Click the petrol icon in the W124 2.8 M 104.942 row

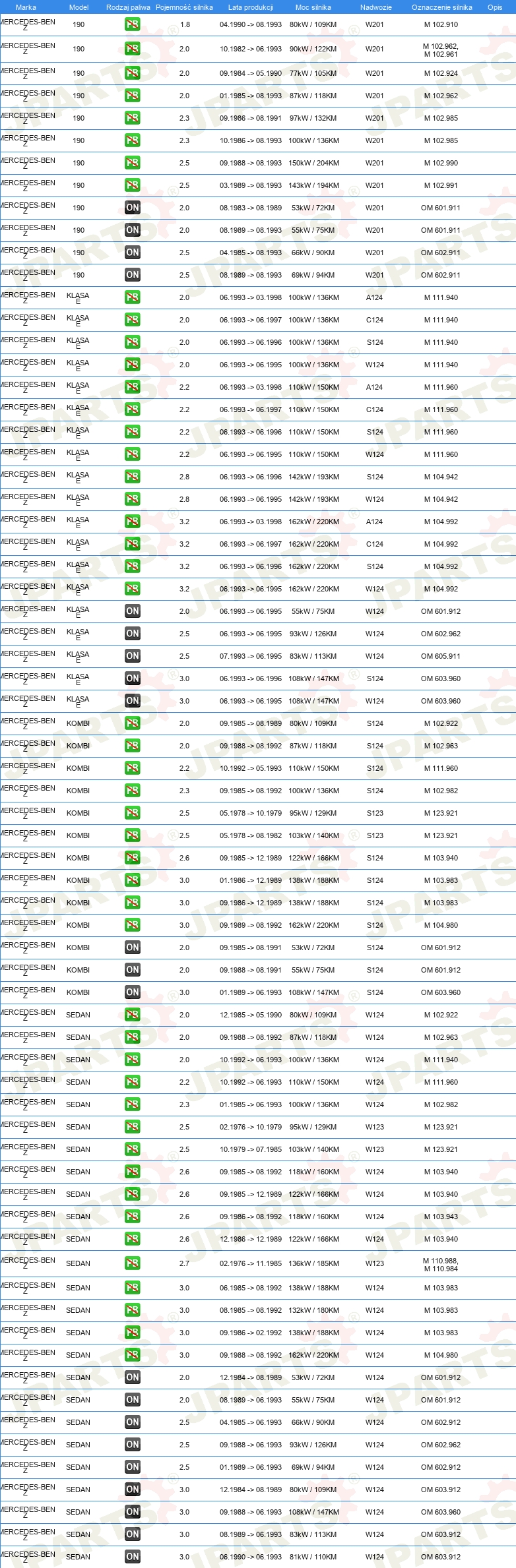pyautogui.click(x=133, y=499)
